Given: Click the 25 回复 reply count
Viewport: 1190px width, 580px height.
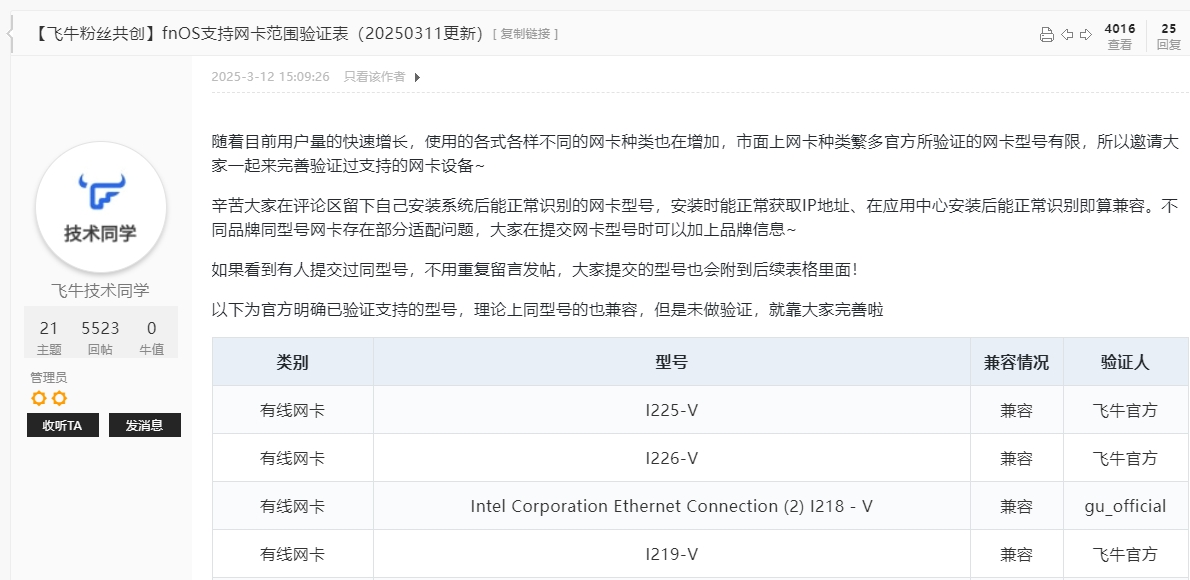Looking at the screenshot, I should (1169, 36).
